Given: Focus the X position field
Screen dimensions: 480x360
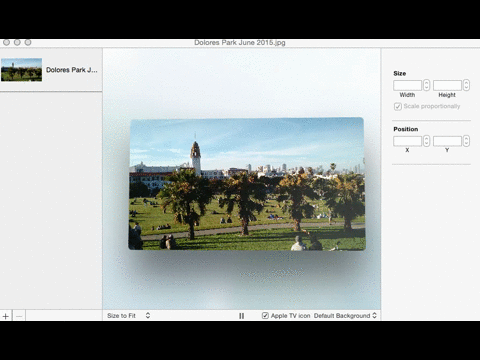Looking at the screenshot, I should pyautogui.click(x=407, y=141).
